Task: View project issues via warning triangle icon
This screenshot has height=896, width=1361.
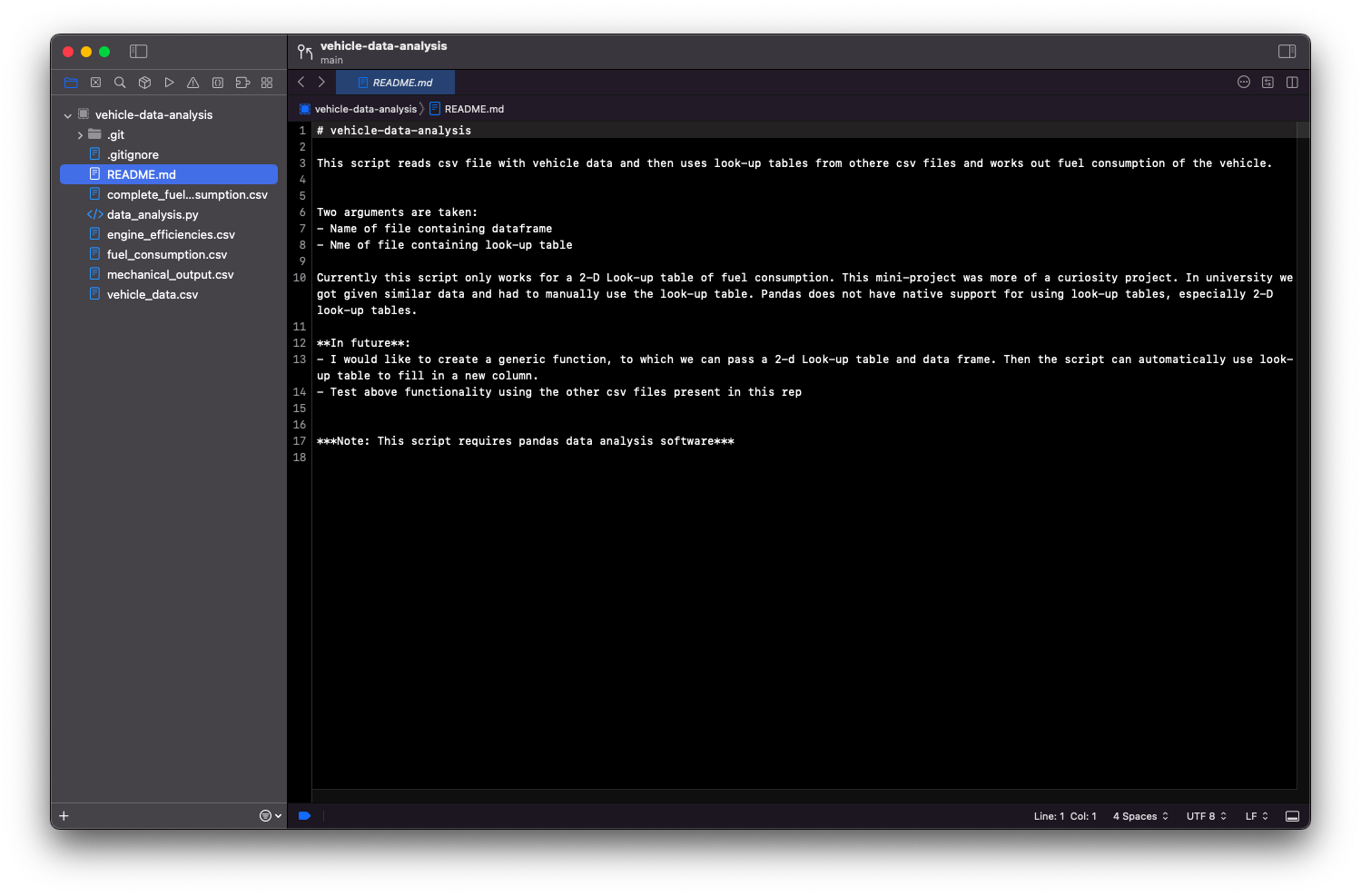Action: 192,82
